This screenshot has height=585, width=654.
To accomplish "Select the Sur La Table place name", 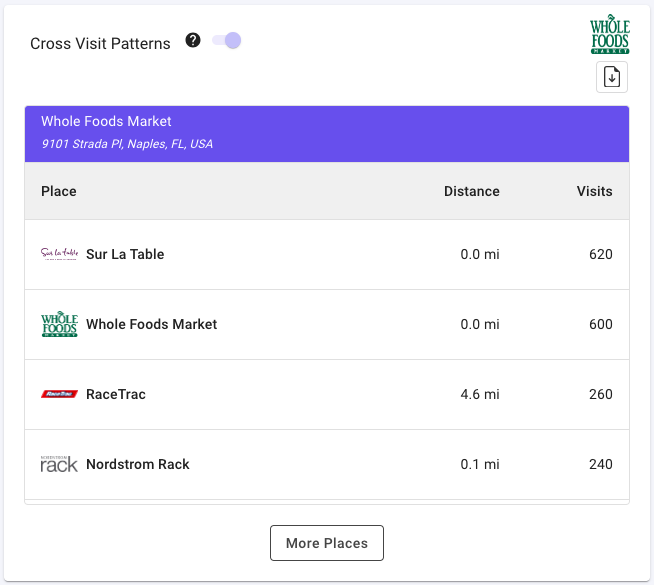I will 125,254.
